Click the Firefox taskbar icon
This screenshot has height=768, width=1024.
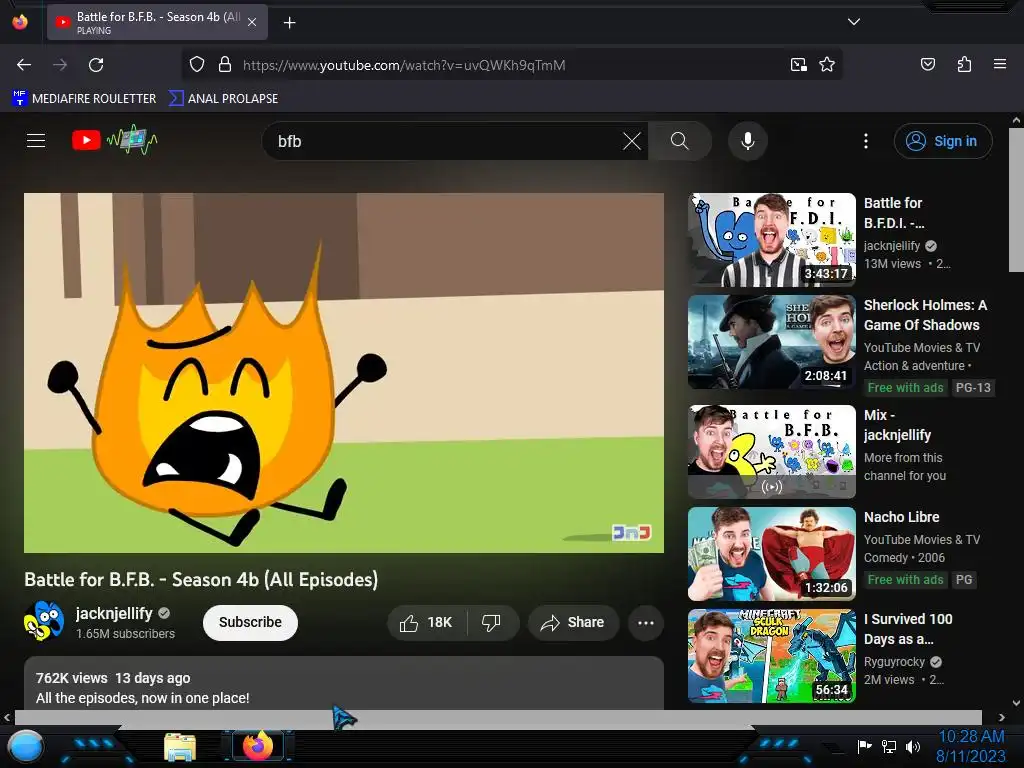point(257,746)
